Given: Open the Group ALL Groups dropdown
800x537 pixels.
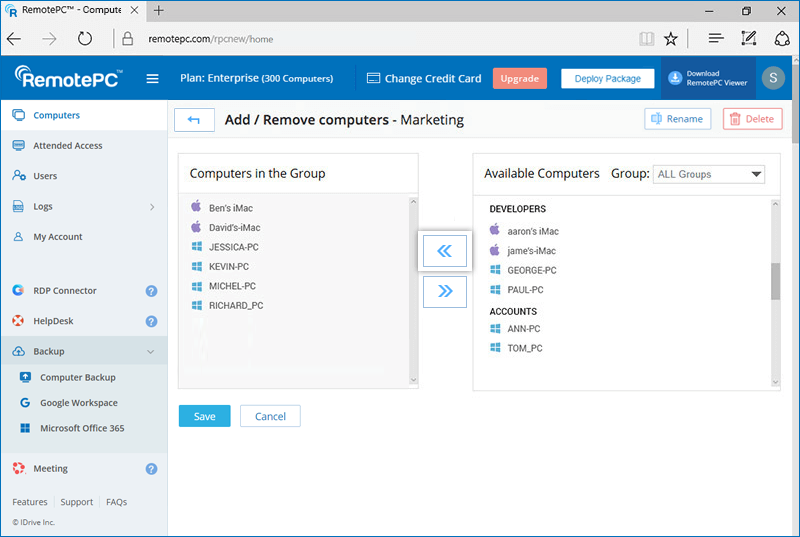Looking at the screenshot, I should point(708,174).
